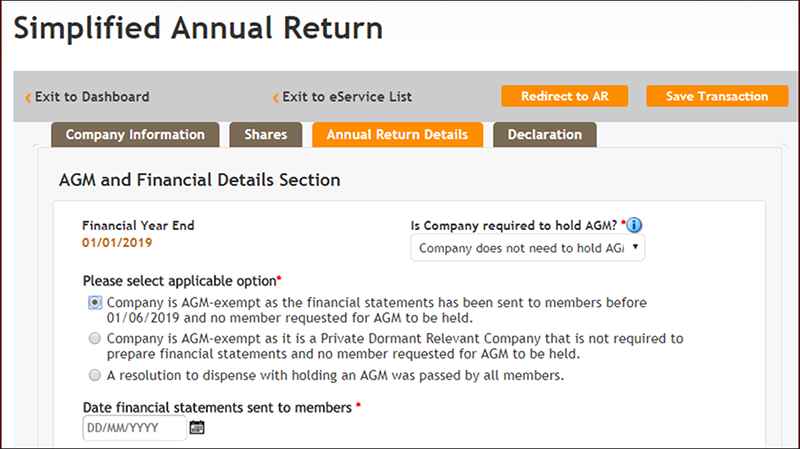The height and width of the screenshot is (449, 800).
Task: Click the AGM info icon
Action: (x=634, y=225)
